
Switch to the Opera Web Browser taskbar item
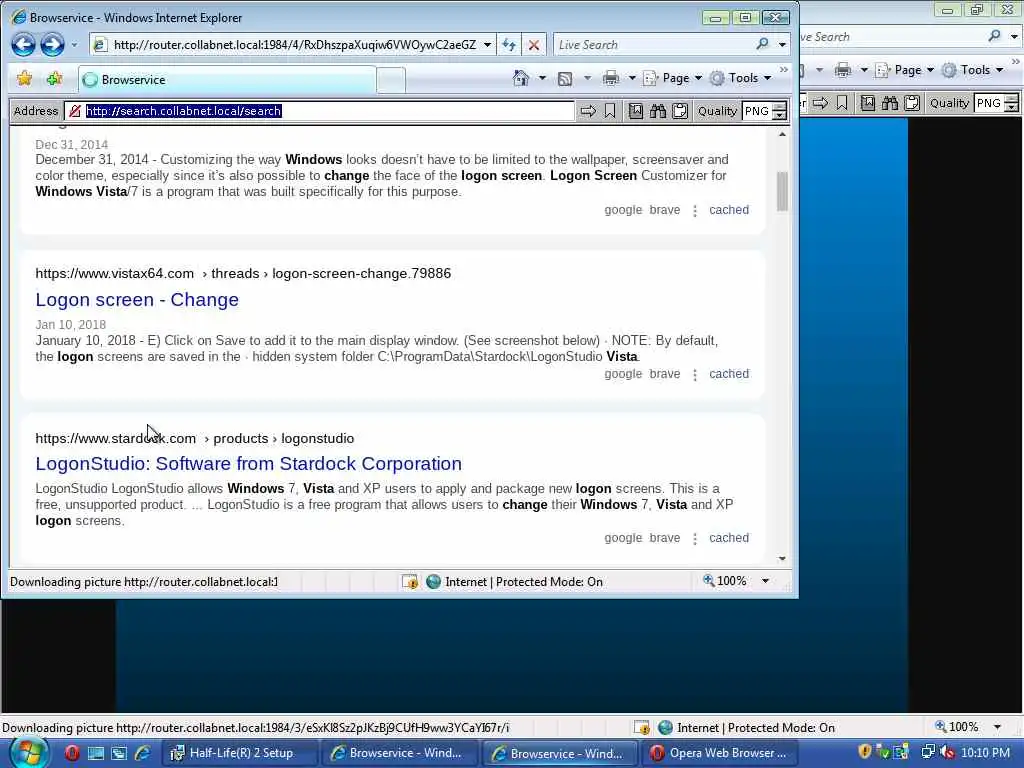(x=719, y=753)
